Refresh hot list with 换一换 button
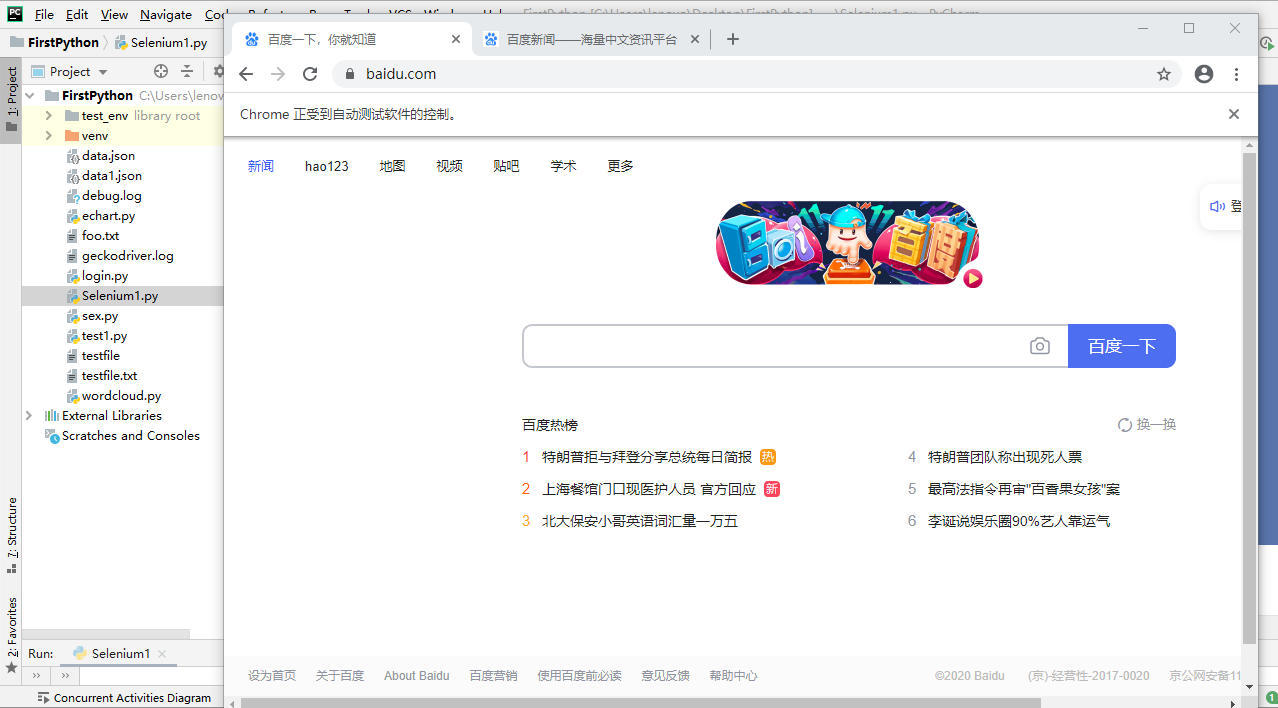Screen dimensions: 1278x708 1146,424
